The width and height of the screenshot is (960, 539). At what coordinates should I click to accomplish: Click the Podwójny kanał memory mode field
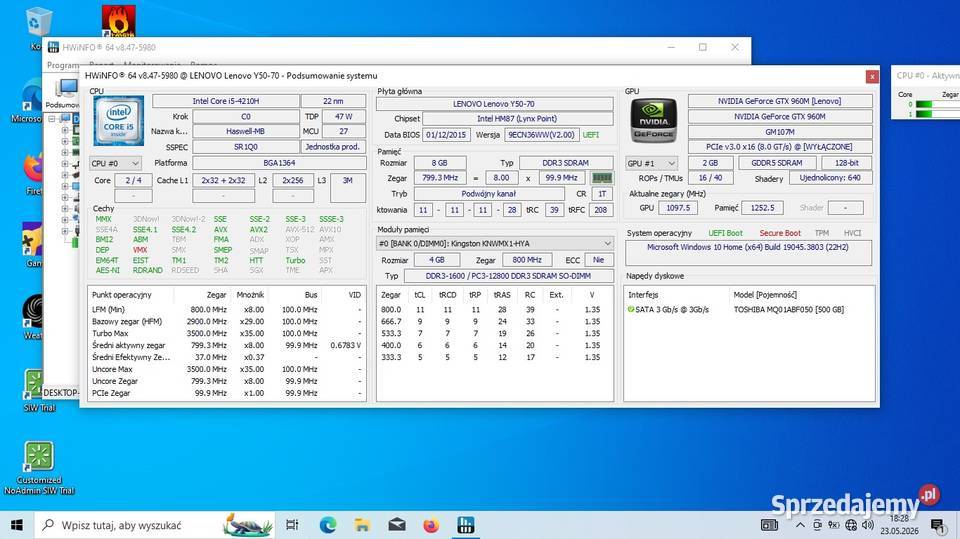[x=489, y=194]
